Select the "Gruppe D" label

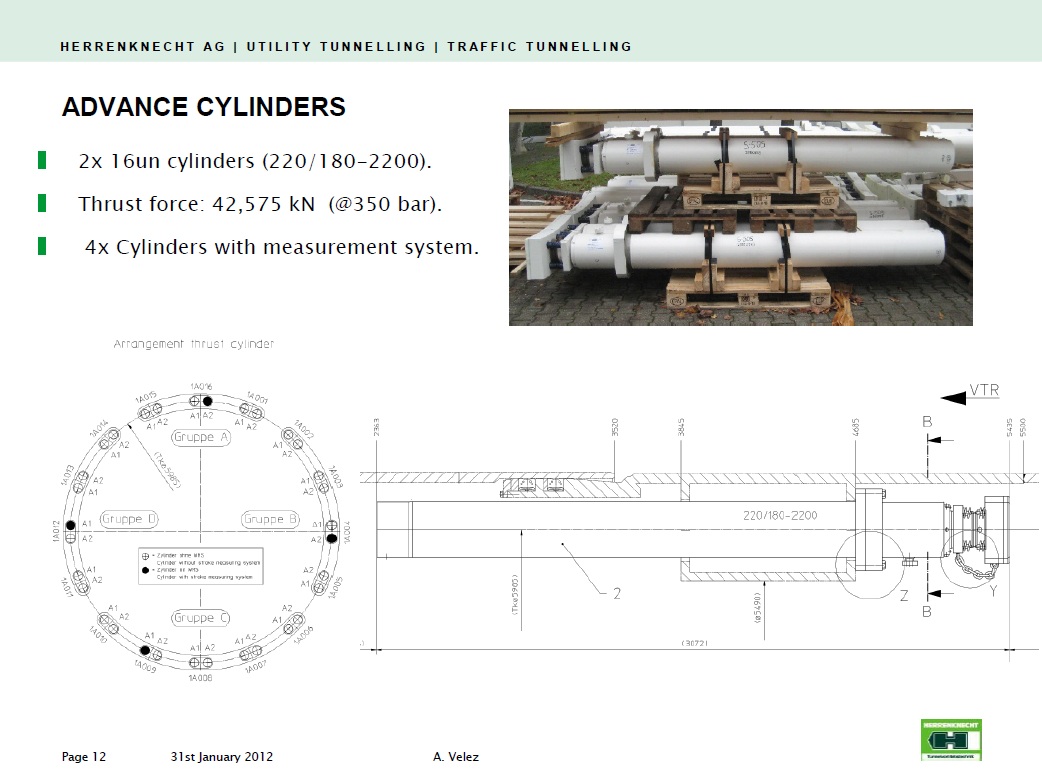coord(129,519)
